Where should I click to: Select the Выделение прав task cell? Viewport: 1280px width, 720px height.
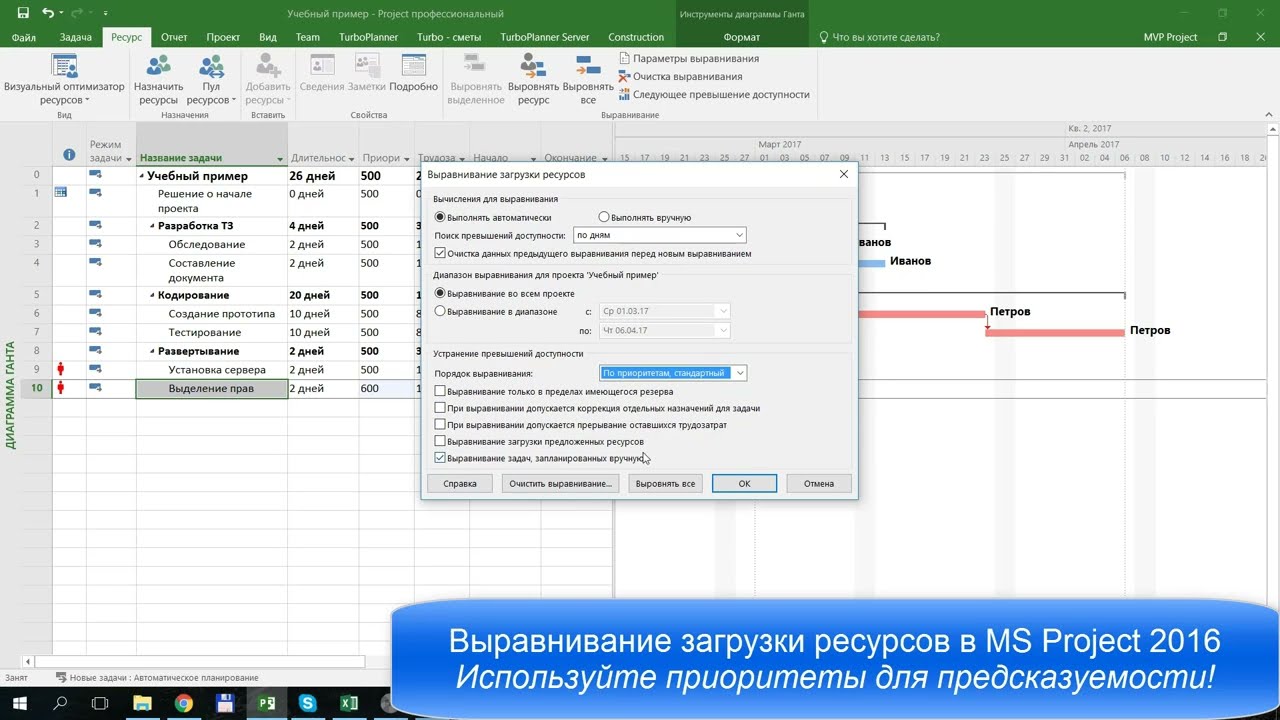[x=211, y=388]
